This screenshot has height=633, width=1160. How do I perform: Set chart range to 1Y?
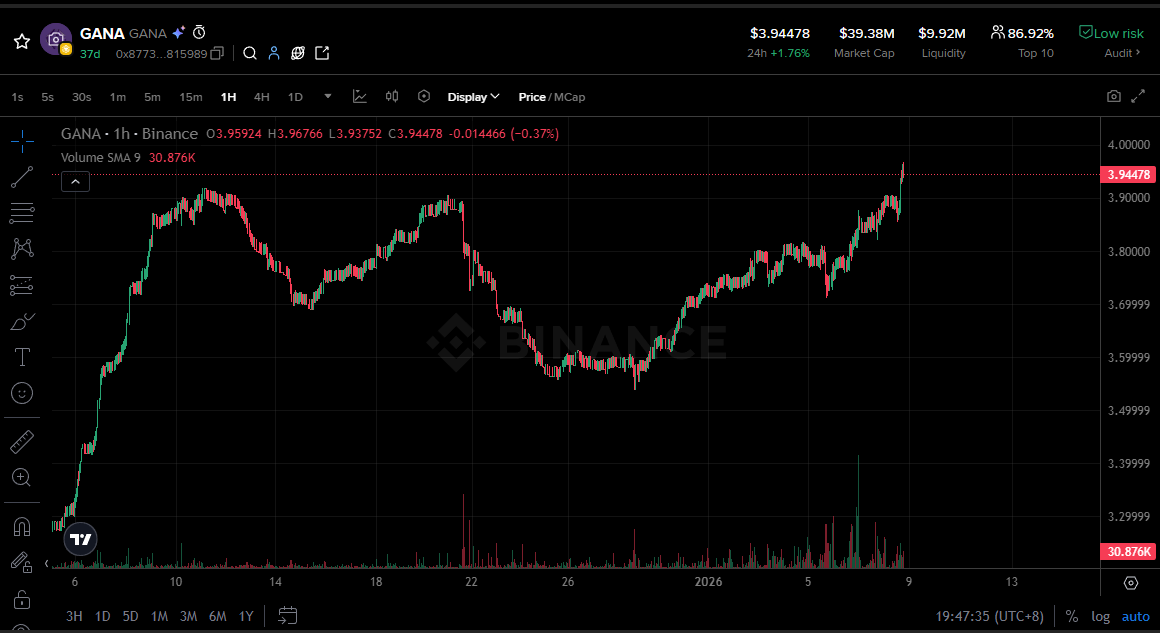pyautogui.click(x=246, y=615)
